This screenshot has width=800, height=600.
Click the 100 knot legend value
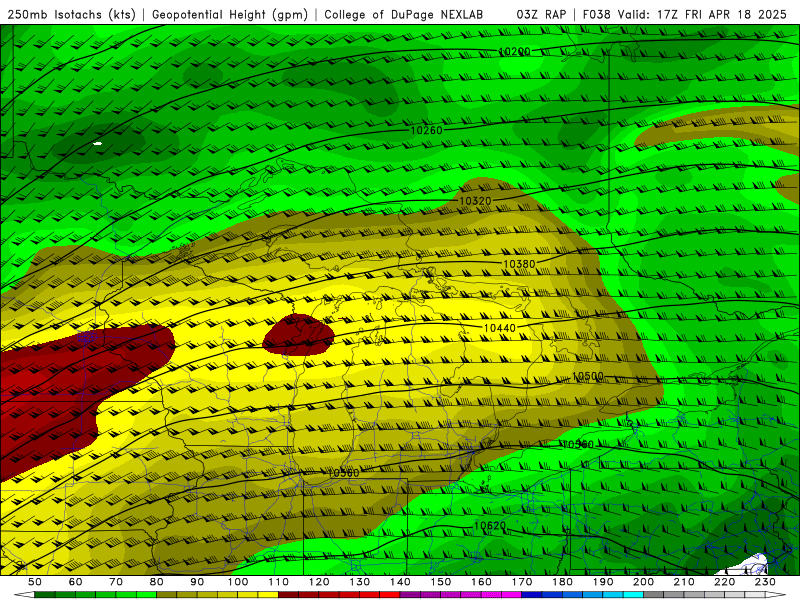coord(238,582)
